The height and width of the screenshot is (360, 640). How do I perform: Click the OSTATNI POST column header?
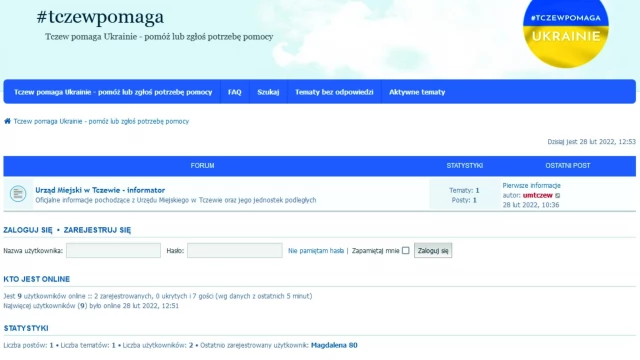(x=568, y=166)
